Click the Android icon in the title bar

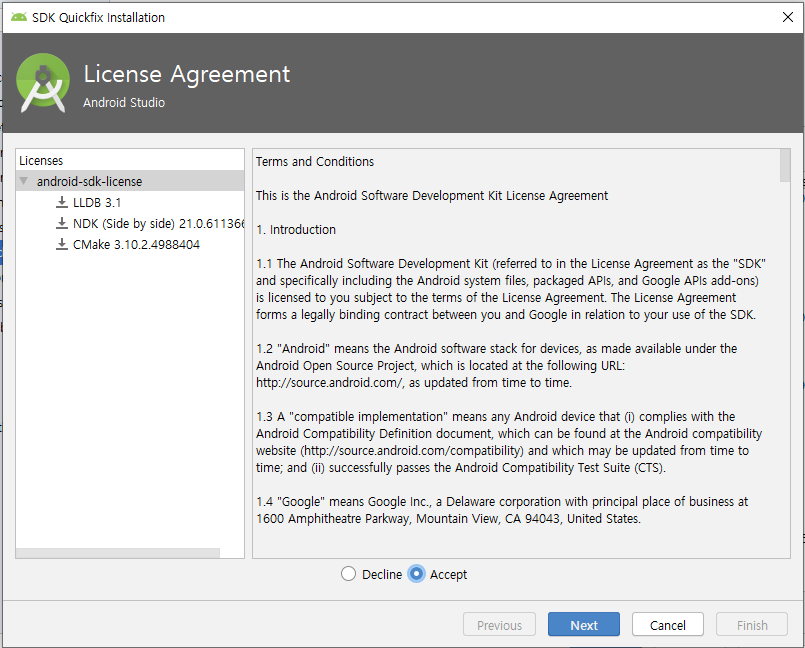coord(19,17)
